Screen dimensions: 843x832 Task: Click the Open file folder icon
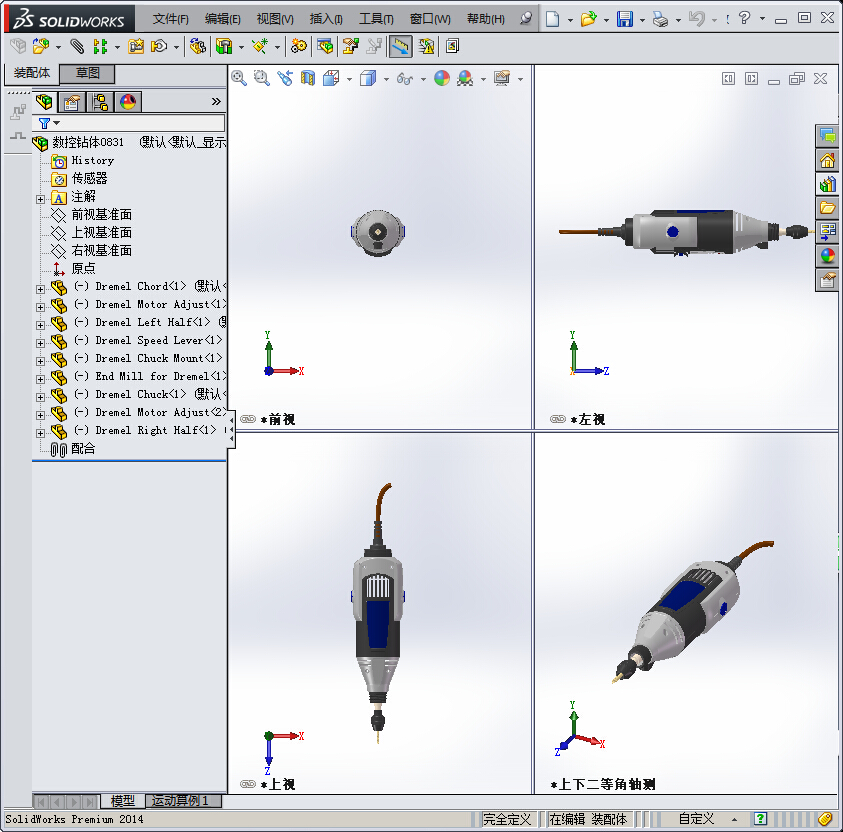589,19
